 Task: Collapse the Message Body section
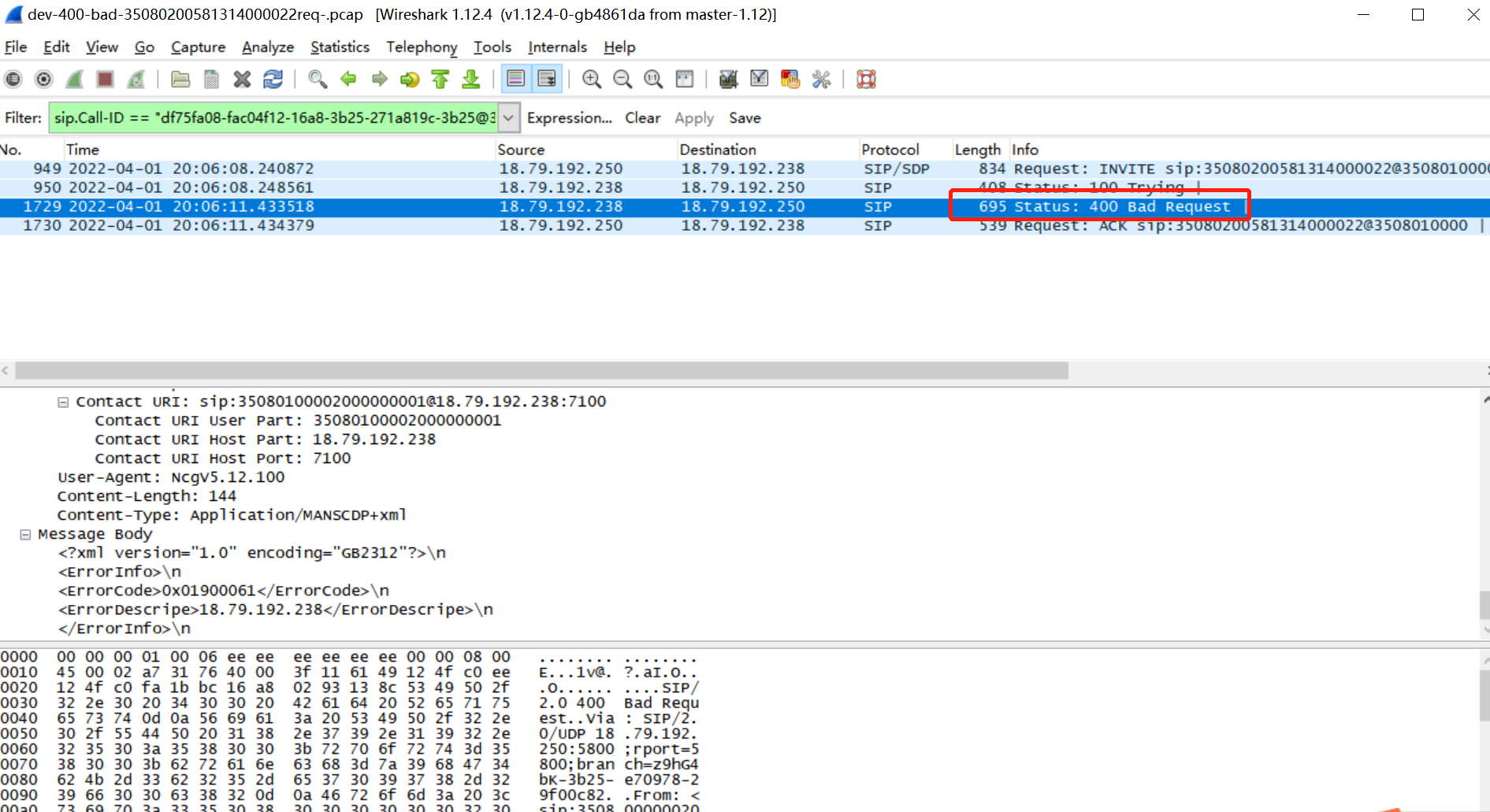25,535
